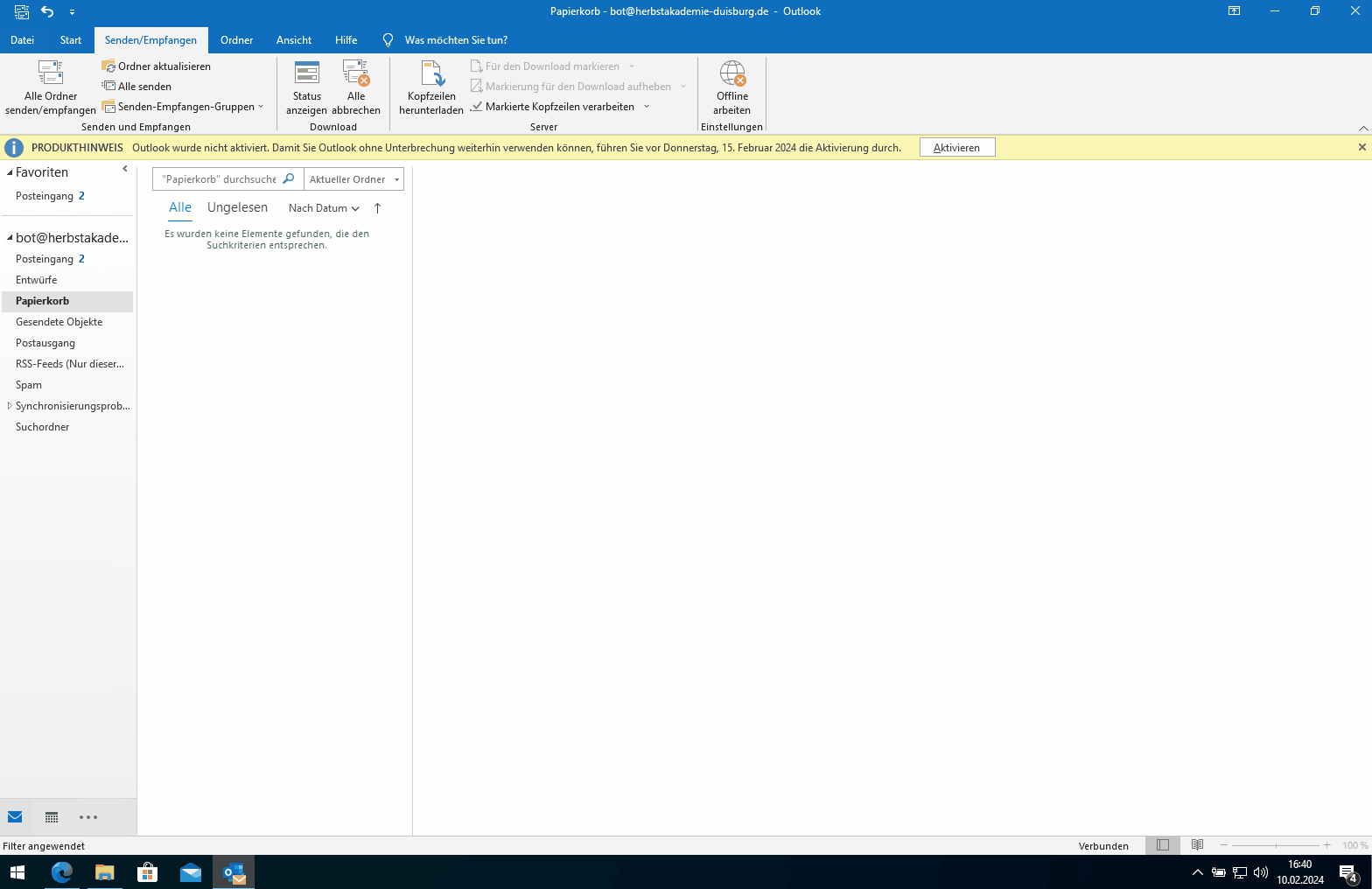Select the Ungelesen filter tab

(x=237, y=208)
